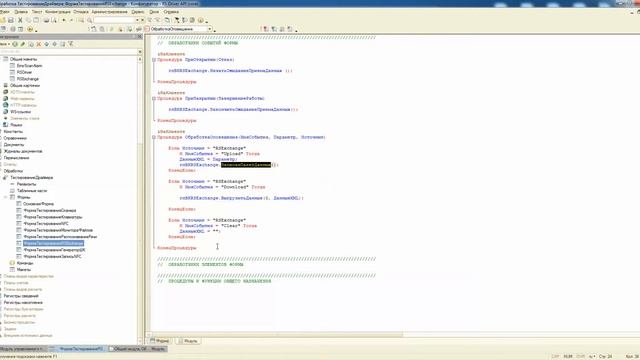The width and height of the screenshot is (640, 360).
Task: Click the Paste icon in main toolbar
Action: (x=36, y=20)
